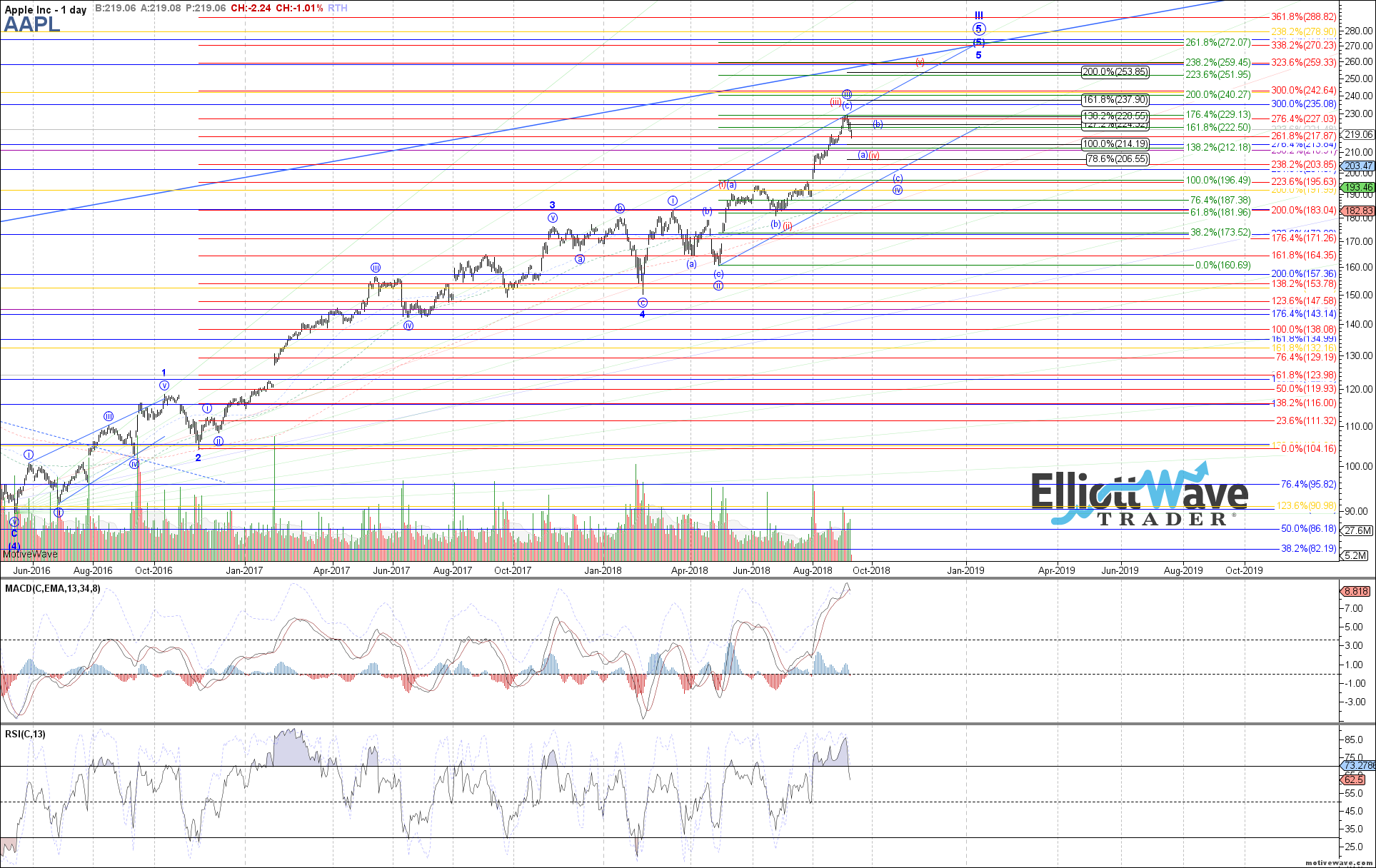
Task: Click the boxed 200.0%(253.85) extension label
Action: tap(1115, 72)
